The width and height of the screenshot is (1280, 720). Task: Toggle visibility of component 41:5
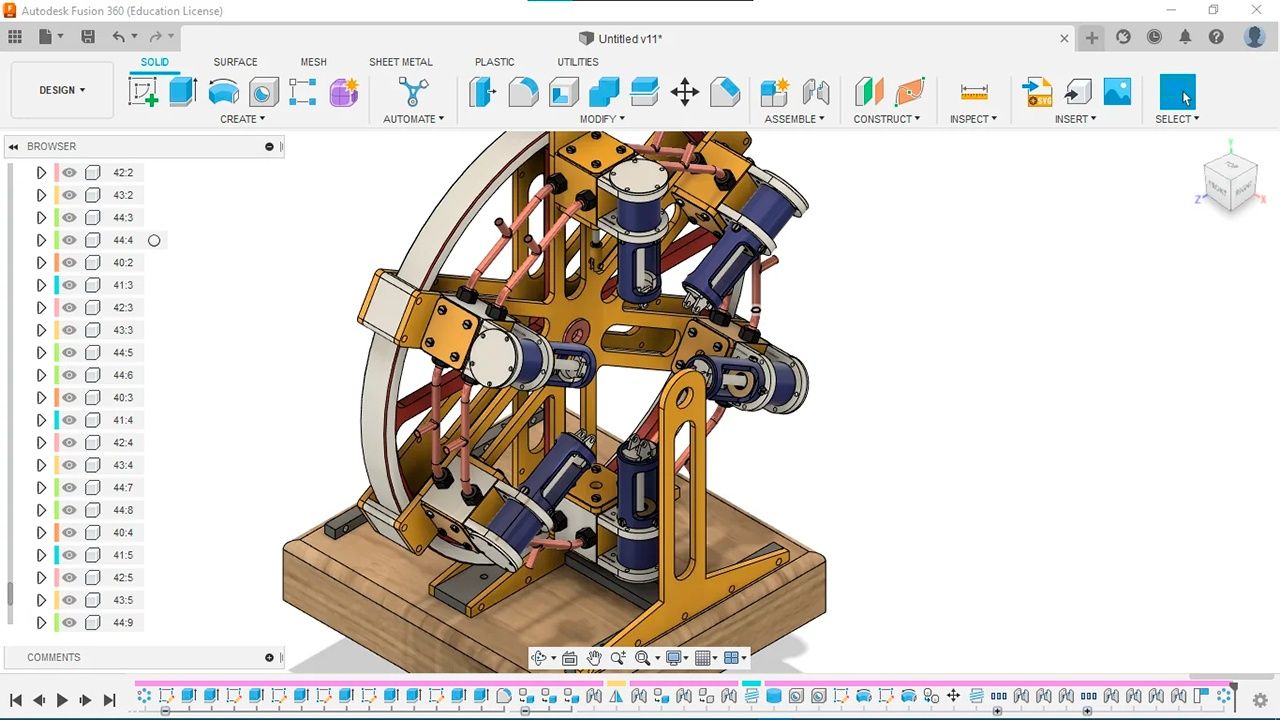[x=69, y=555]
